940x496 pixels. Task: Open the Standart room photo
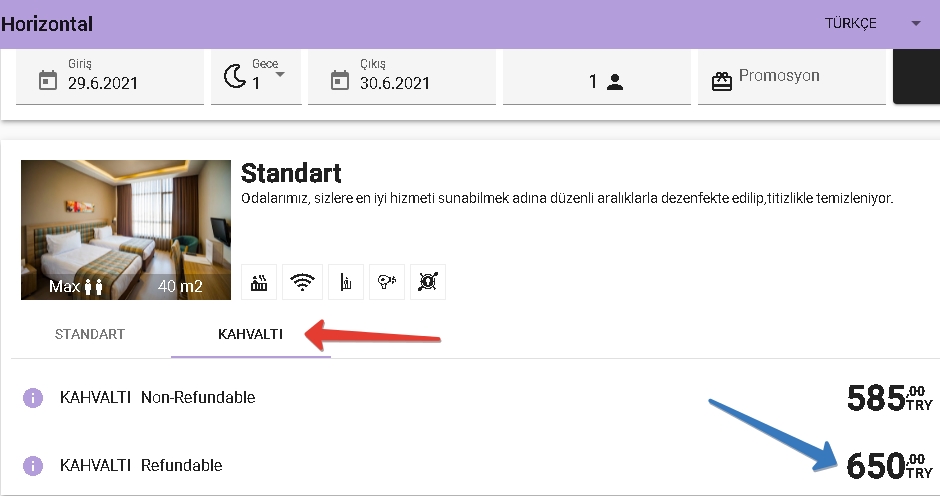pyautogui.click(x=126, y=230)
